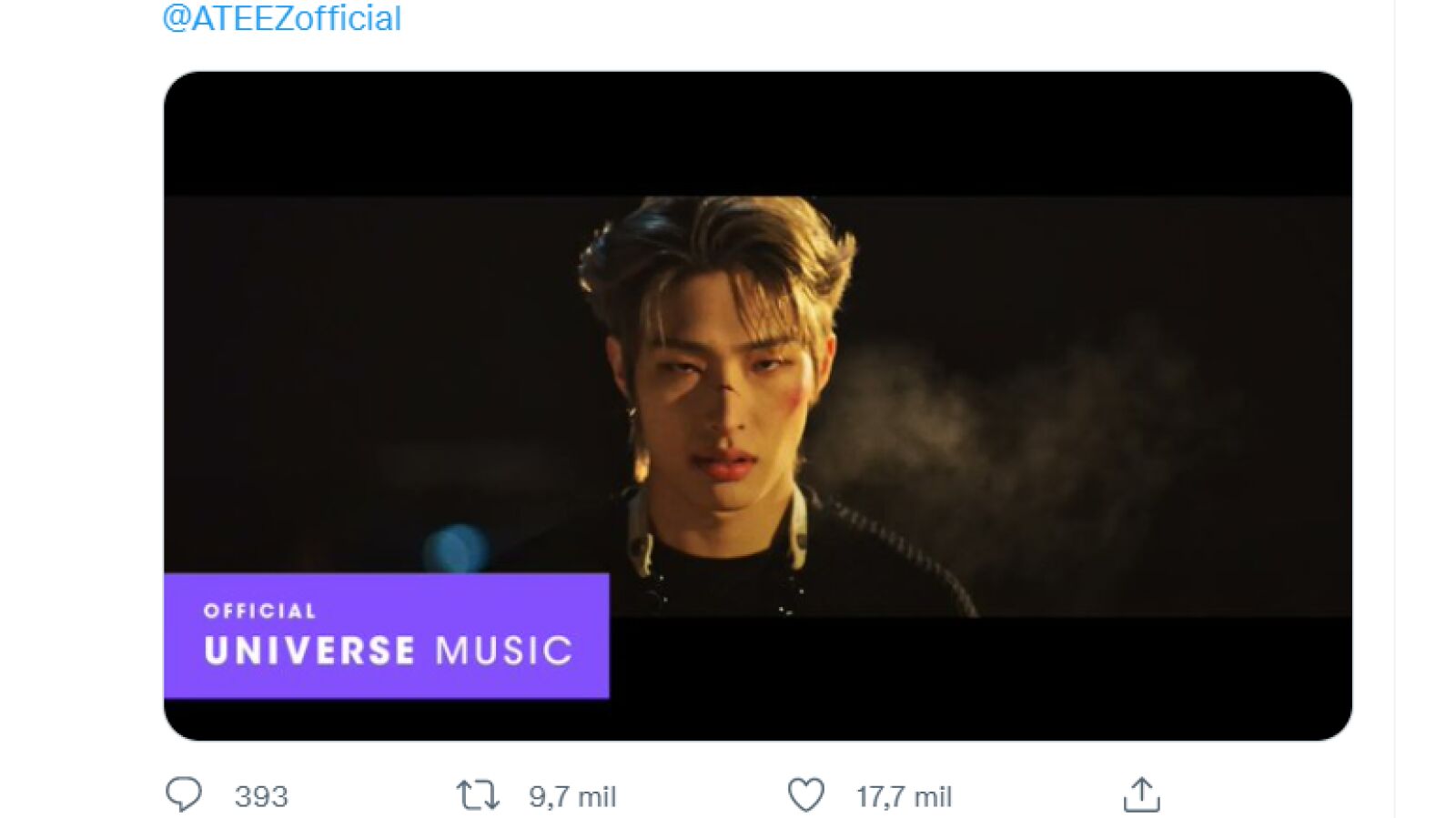
Task: Retweet this post via the arrows icon
Action: click(x=478, y=795)
